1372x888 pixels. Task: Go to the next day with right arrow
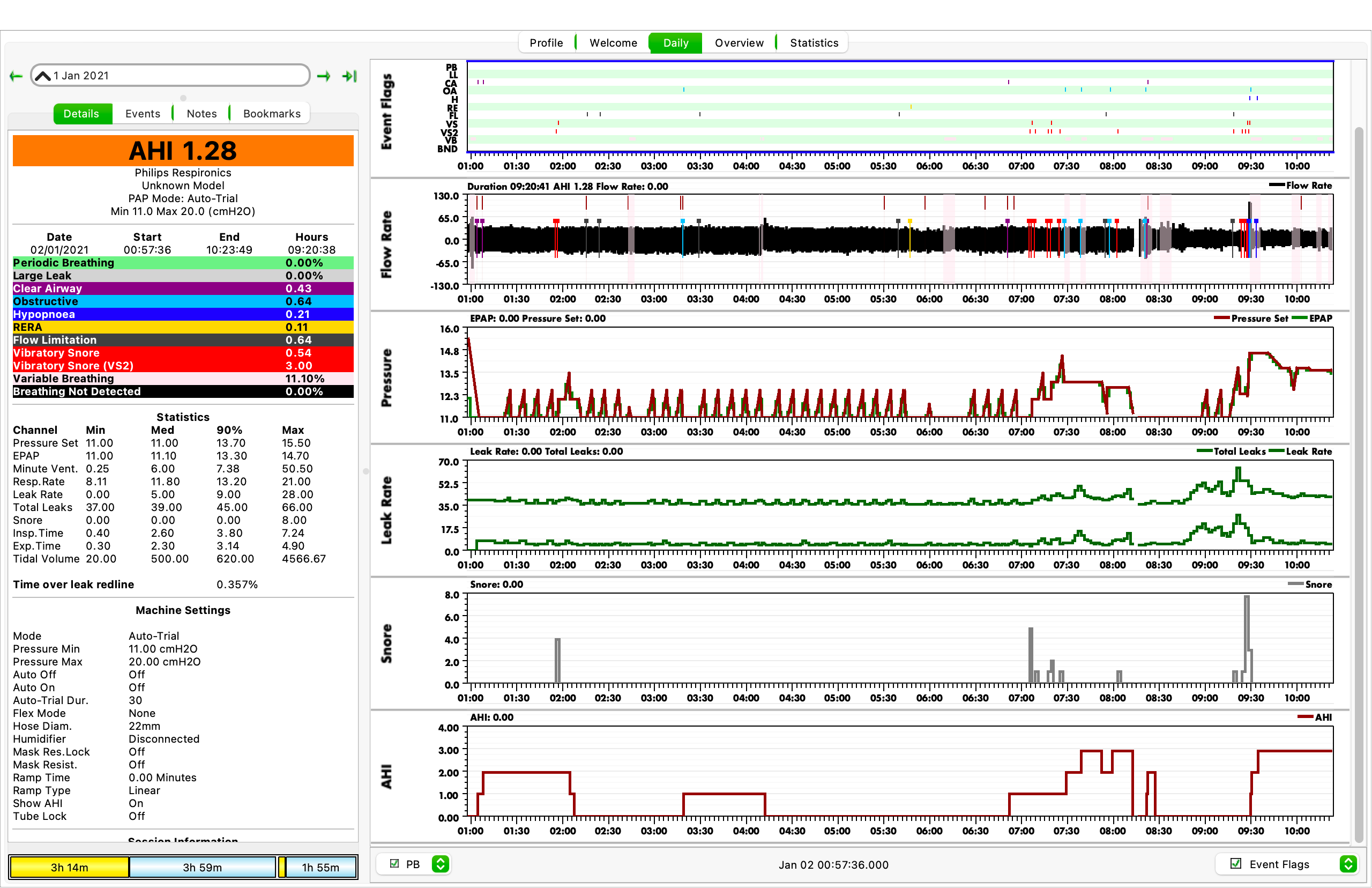pyautogui.click(x=324, y=76)
